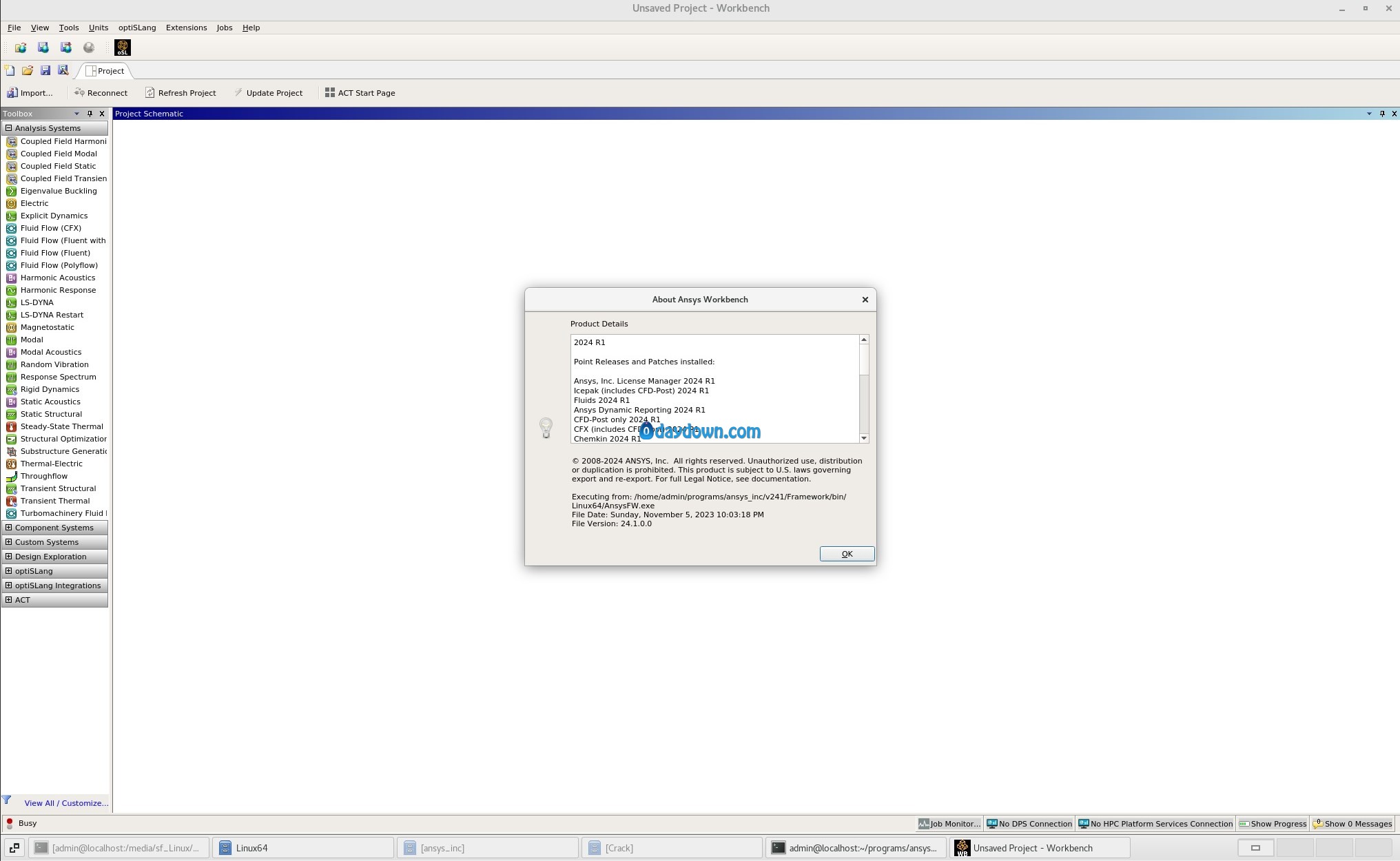This screenshot has width=1400, height=861.
Task: Open the Tools menu
Action: [69, 28]
